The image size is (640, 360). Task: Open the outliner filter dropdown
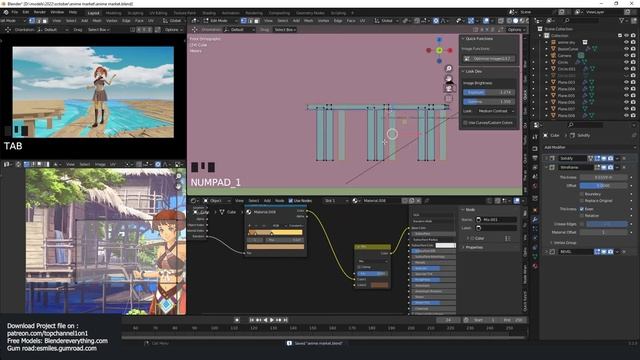coord(623,20)
